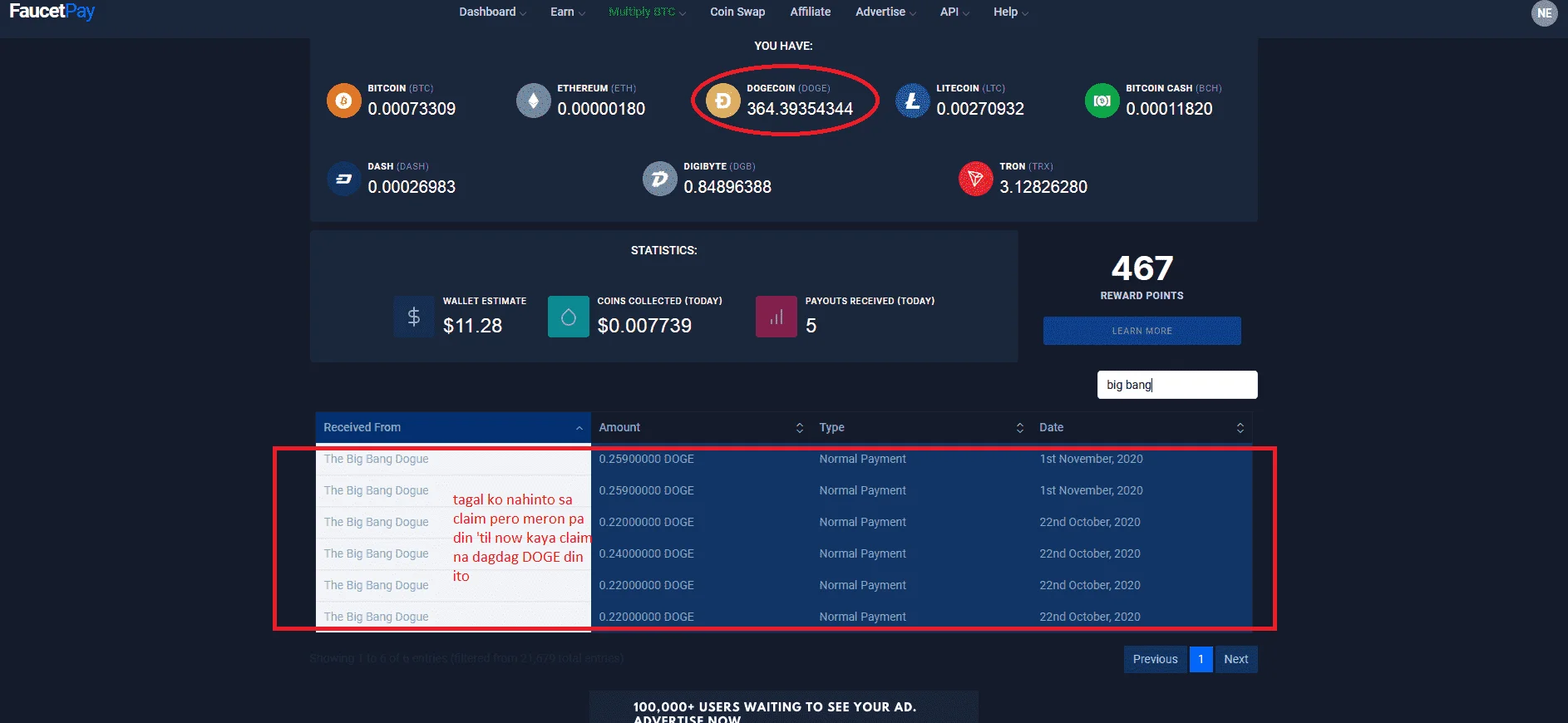Expand the Help menu
Viewport: 1568px width, 723px height.
coord(1010,12)
